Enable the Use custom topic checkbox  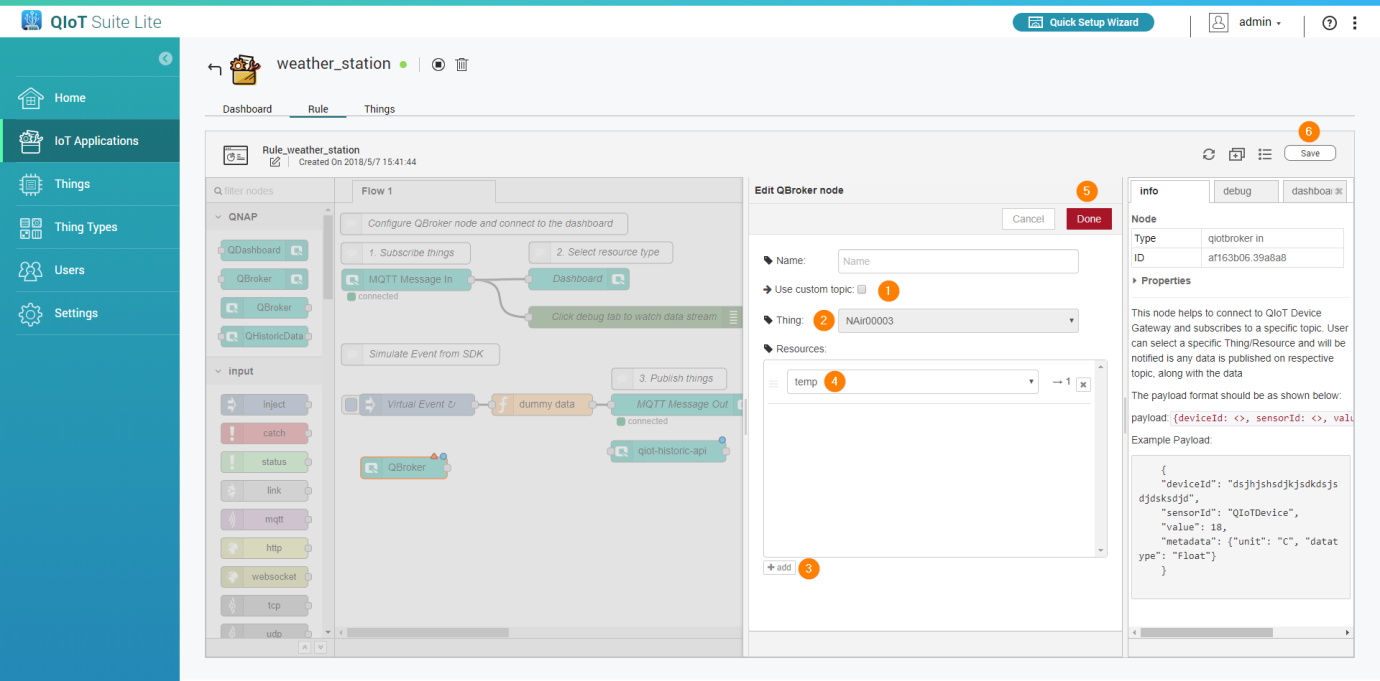click(x=862, y=290)
